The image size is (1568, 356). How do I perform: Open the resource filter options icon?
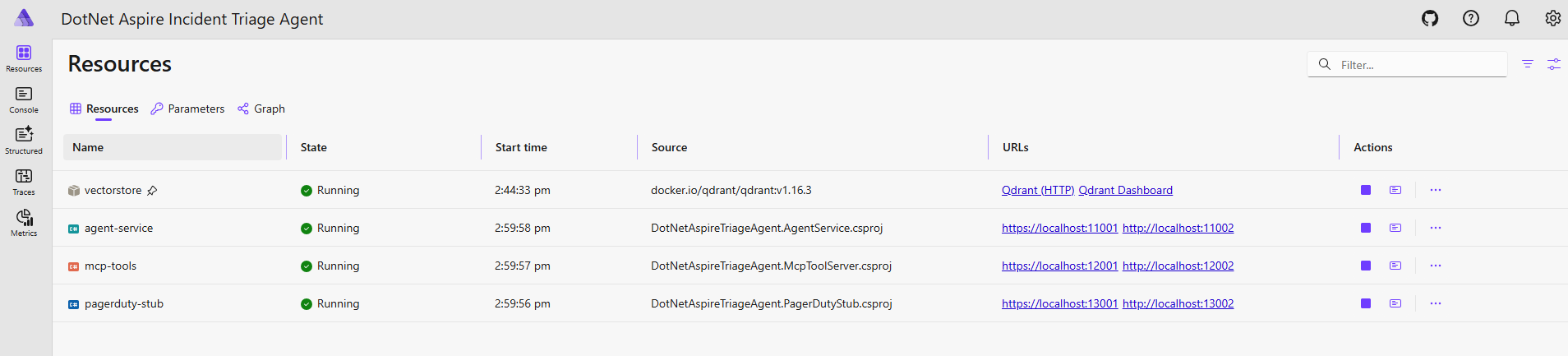coord(1528,64)
